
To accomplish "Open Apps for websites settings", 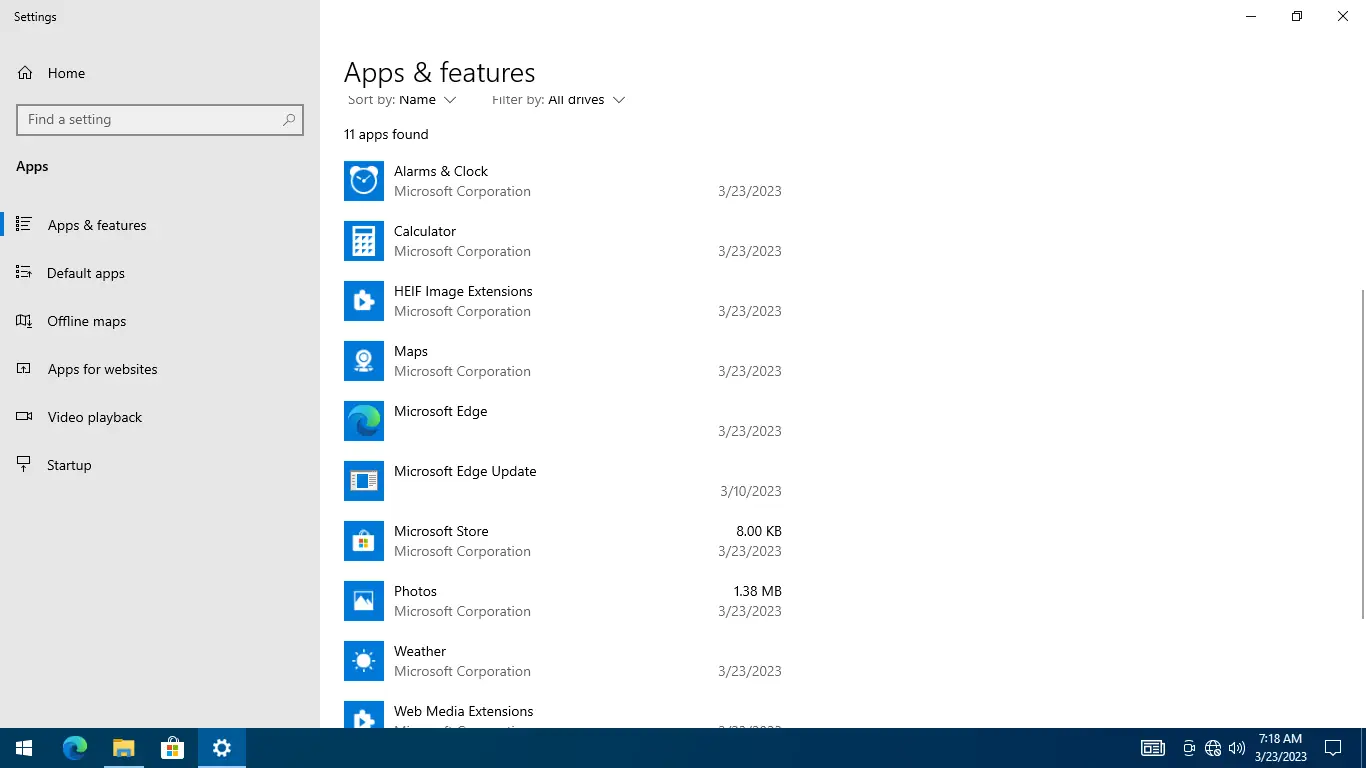I will pos(160,369).
